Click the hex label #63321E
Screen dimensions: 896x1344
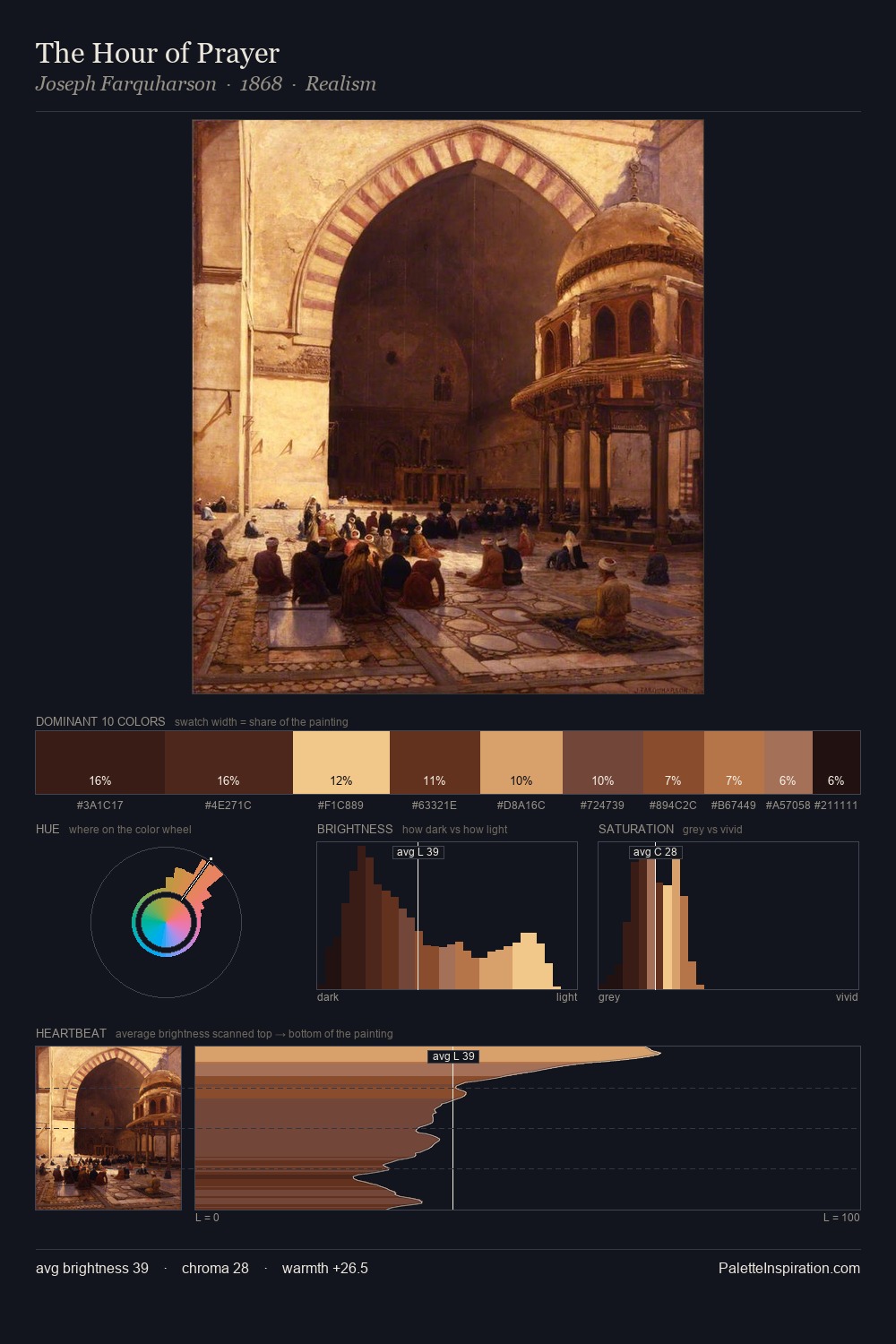435,806
